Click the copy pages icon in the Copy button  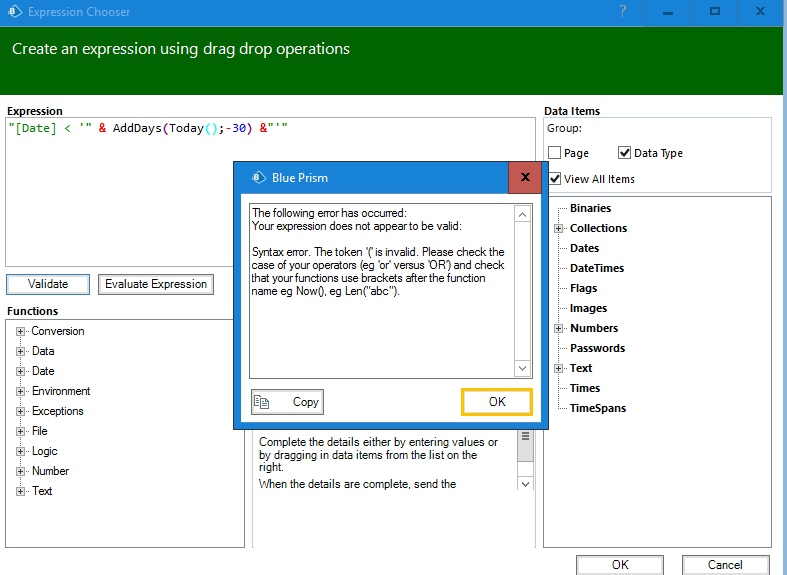[261, 402]
